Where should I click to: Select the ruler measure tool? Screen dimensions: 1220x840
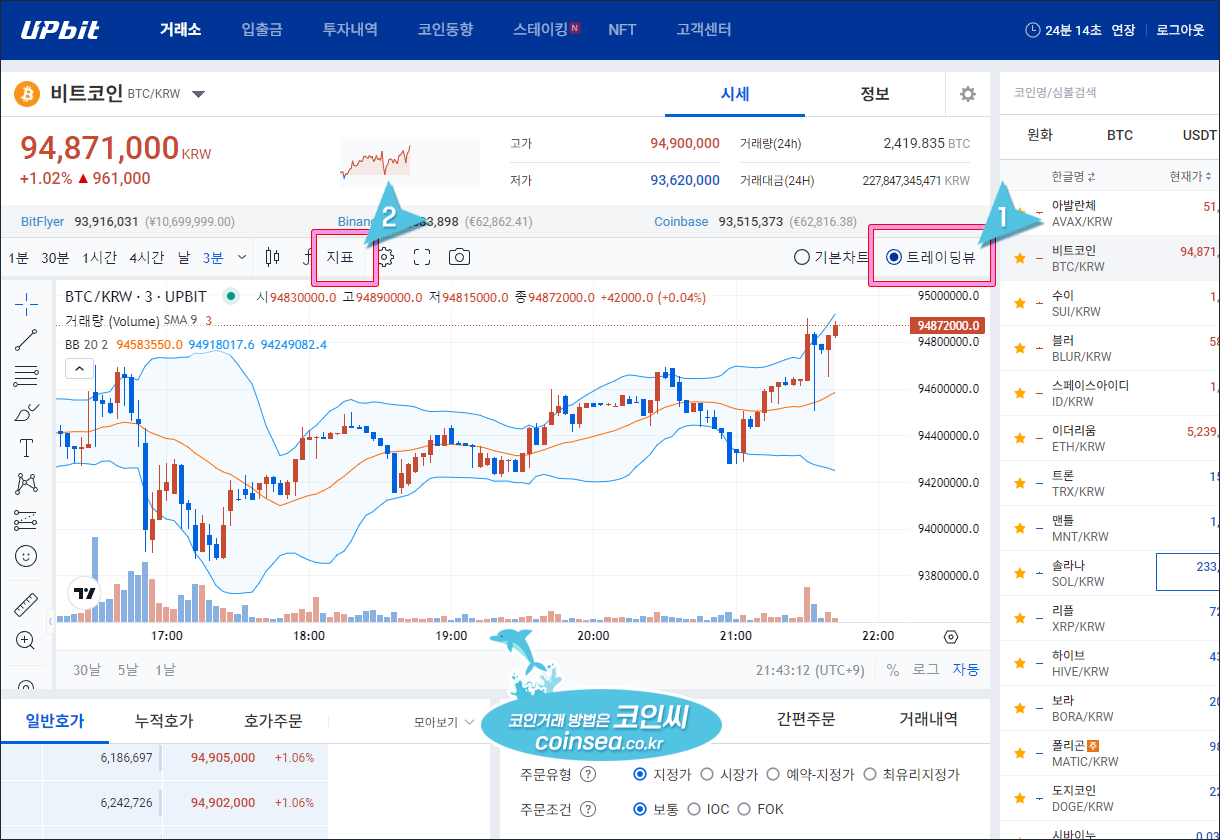26,604
